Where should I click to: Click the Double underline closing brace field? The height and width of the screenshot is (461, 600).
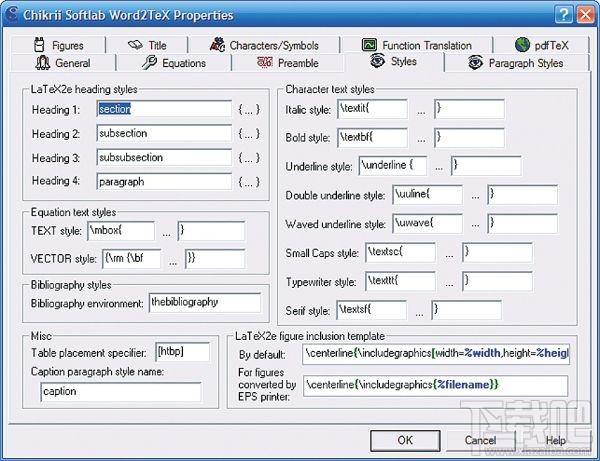click(x=522, y=195)
